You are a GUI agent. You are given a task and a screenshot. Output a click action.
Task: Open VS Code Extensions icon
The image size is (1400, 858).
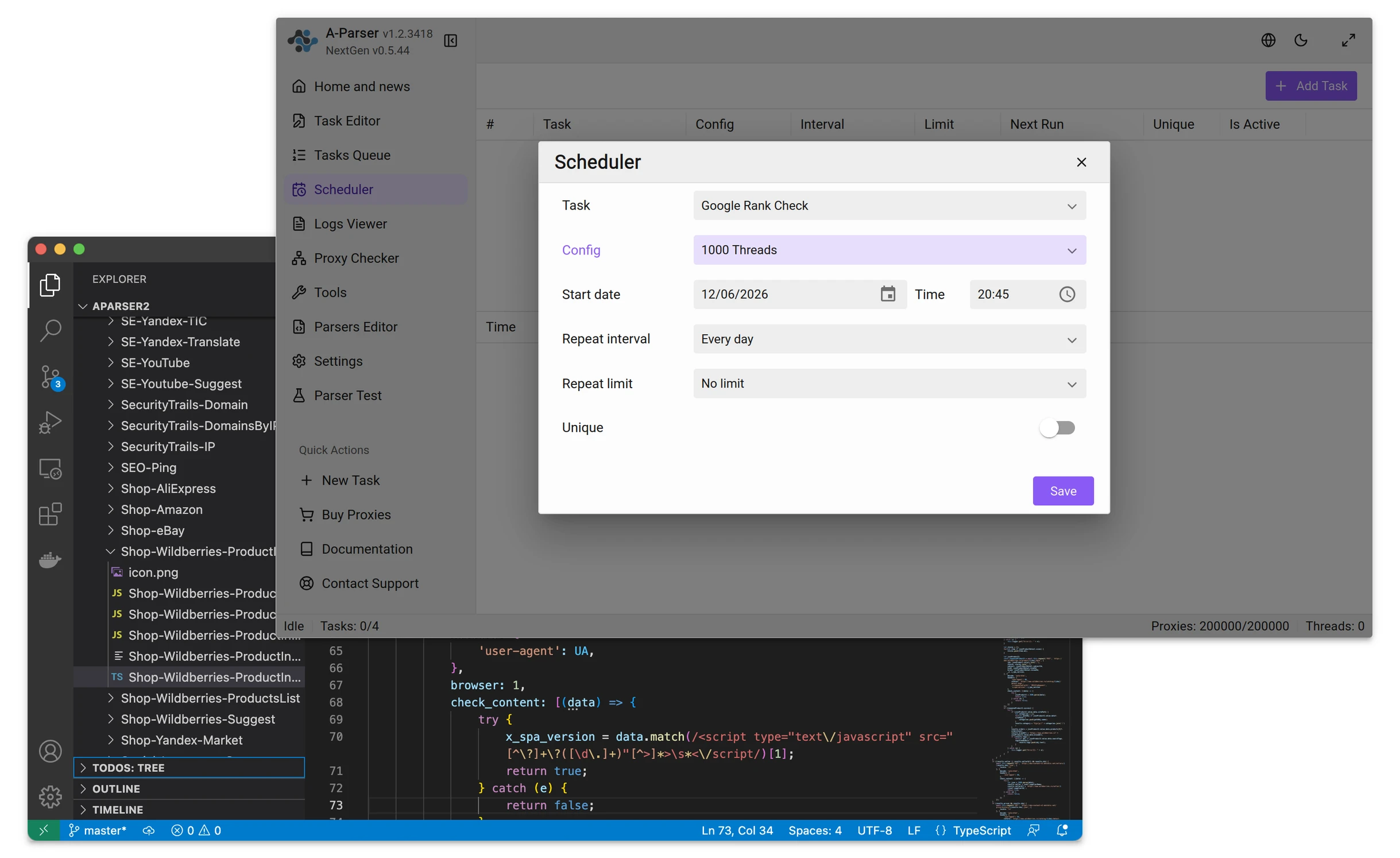click(51, 514)
